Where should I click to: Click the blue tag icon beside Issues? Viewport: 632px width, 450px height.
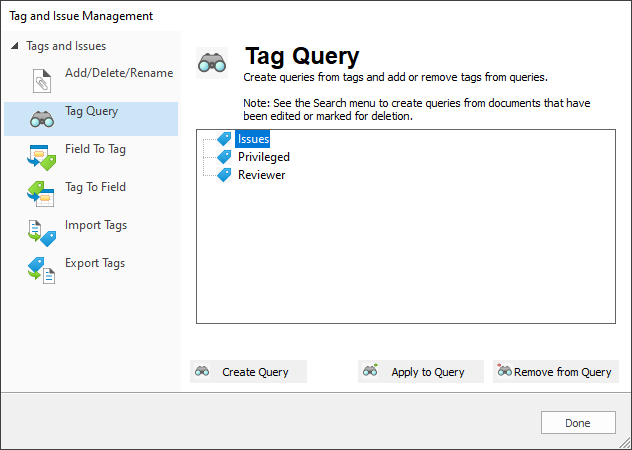224,139
